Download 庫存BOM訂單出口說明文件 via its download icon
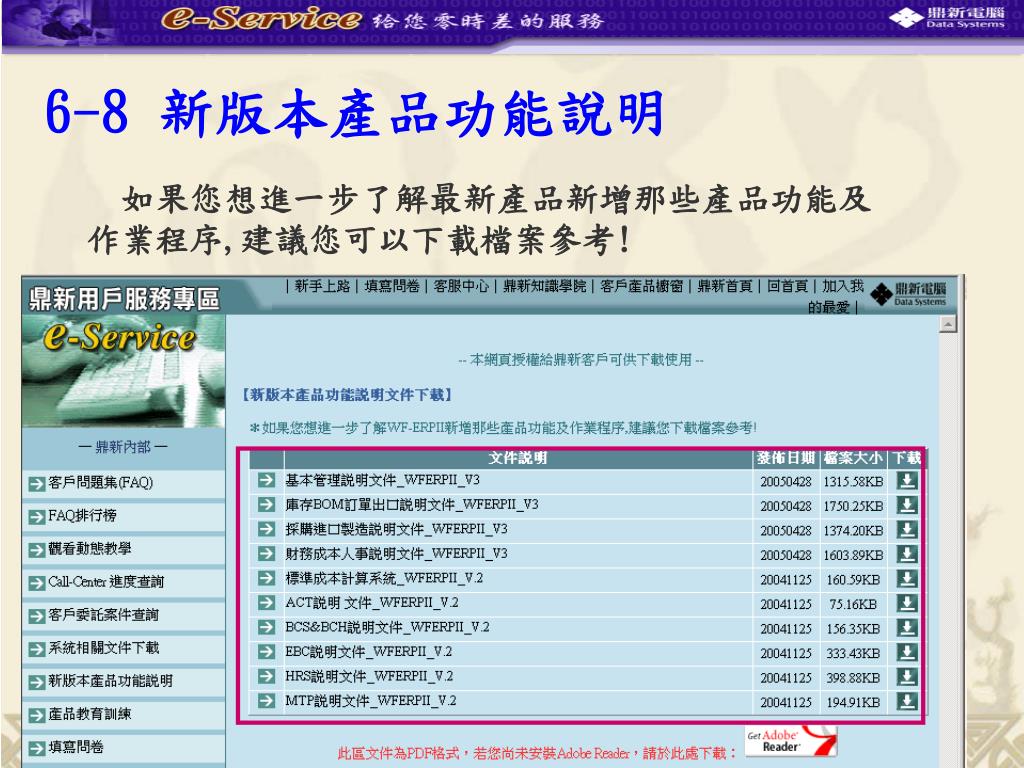This screenshot has width=1024, height=768. (907, 505)
